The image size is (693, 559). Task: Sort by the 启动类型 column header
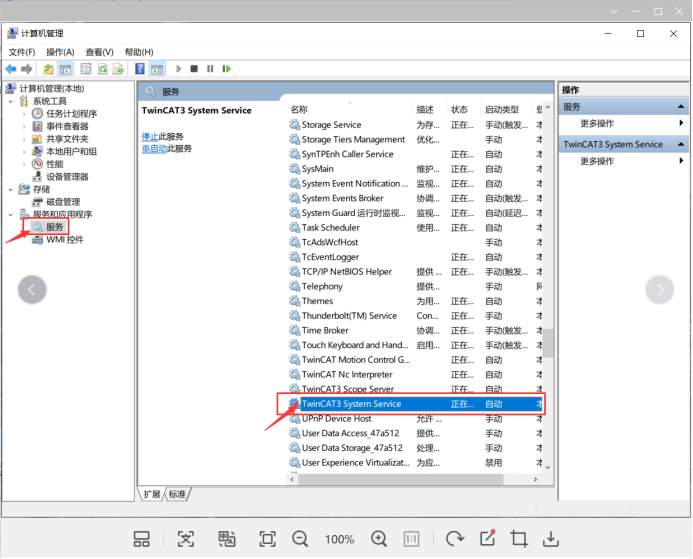click(x=502, y=110)
